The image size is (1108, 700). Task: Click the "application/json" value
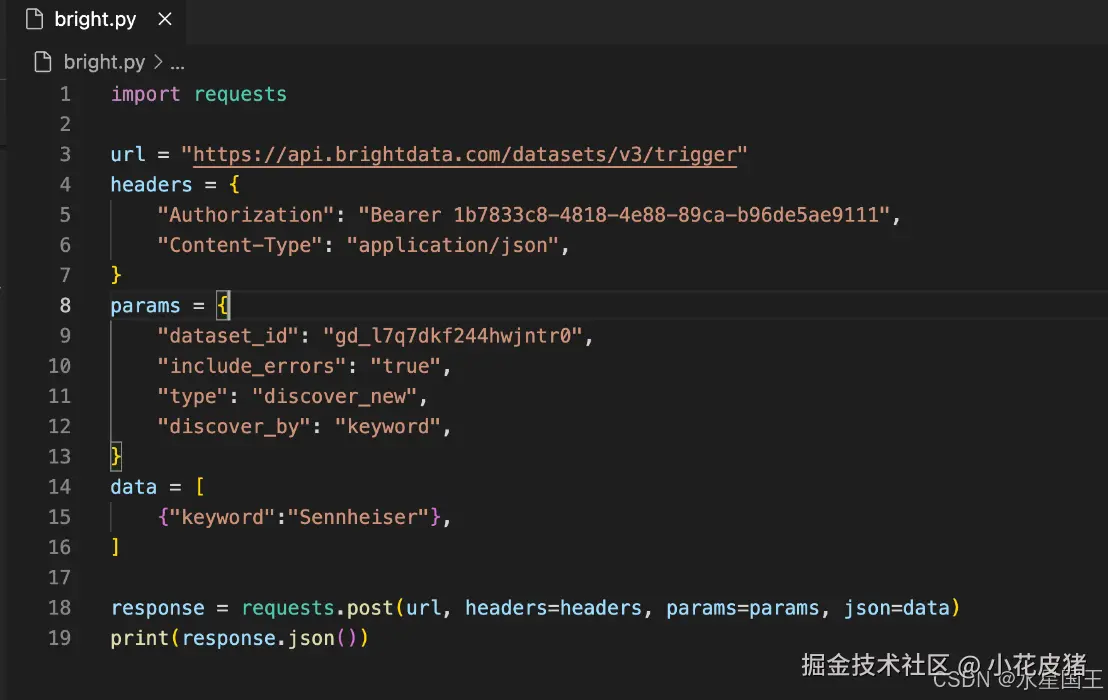(453, 245)
